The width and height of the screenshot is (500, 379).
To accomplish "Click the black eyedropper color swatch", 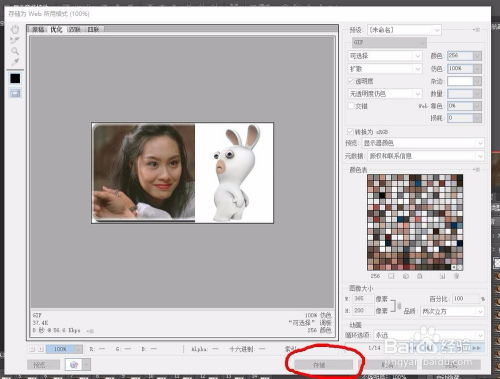I will (x=15, y=78).
